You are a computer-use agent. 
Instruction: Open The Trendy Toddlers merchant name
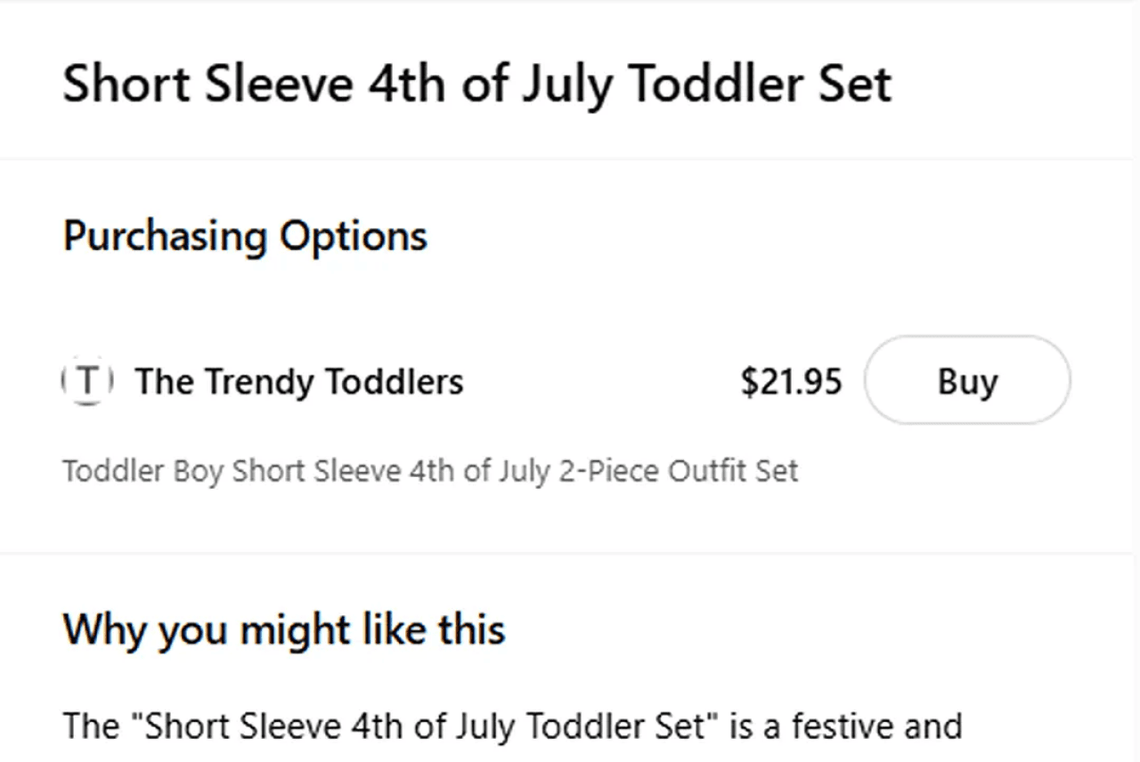click(x=299, y=381)
